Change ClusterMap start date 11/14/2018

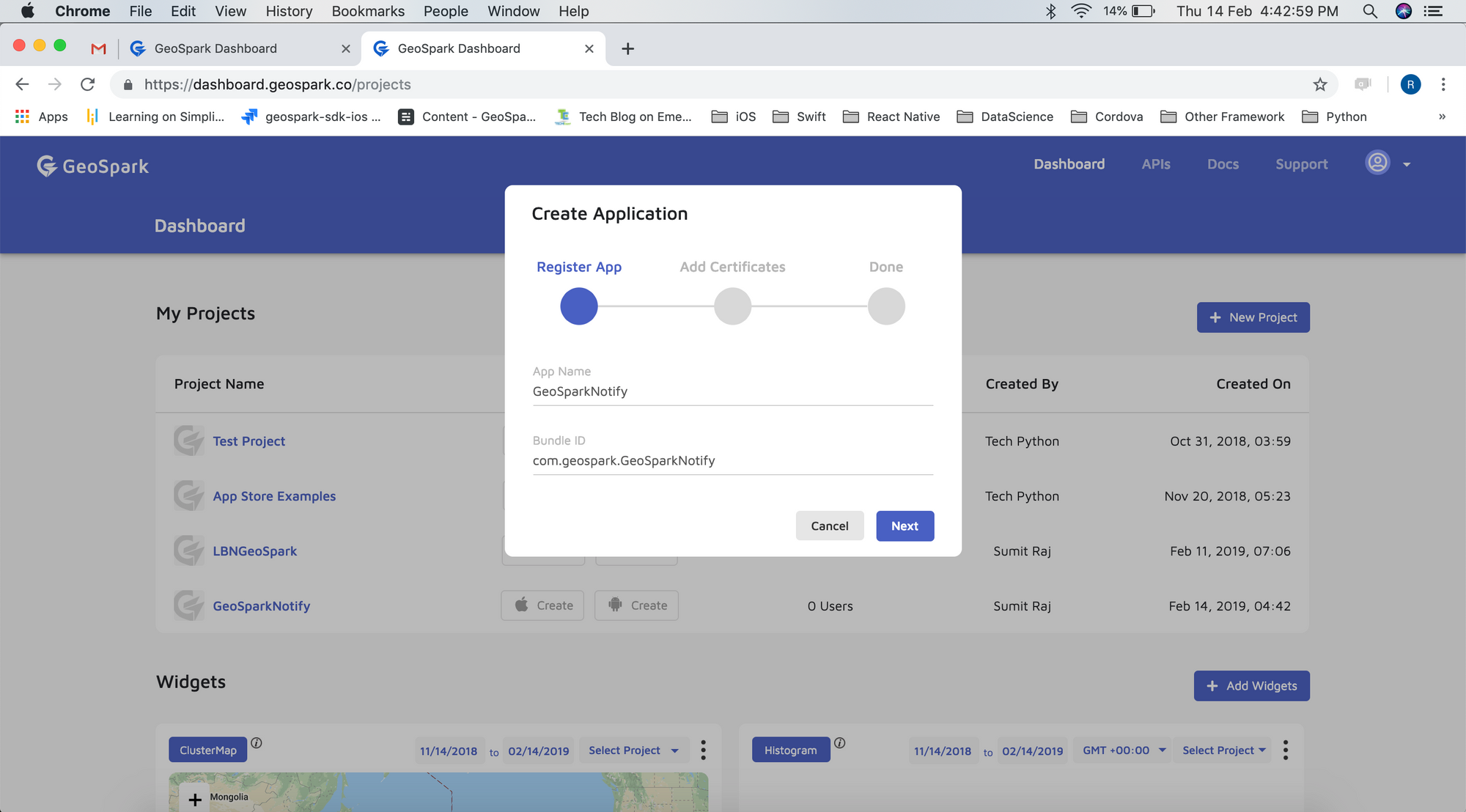[448, 751]
